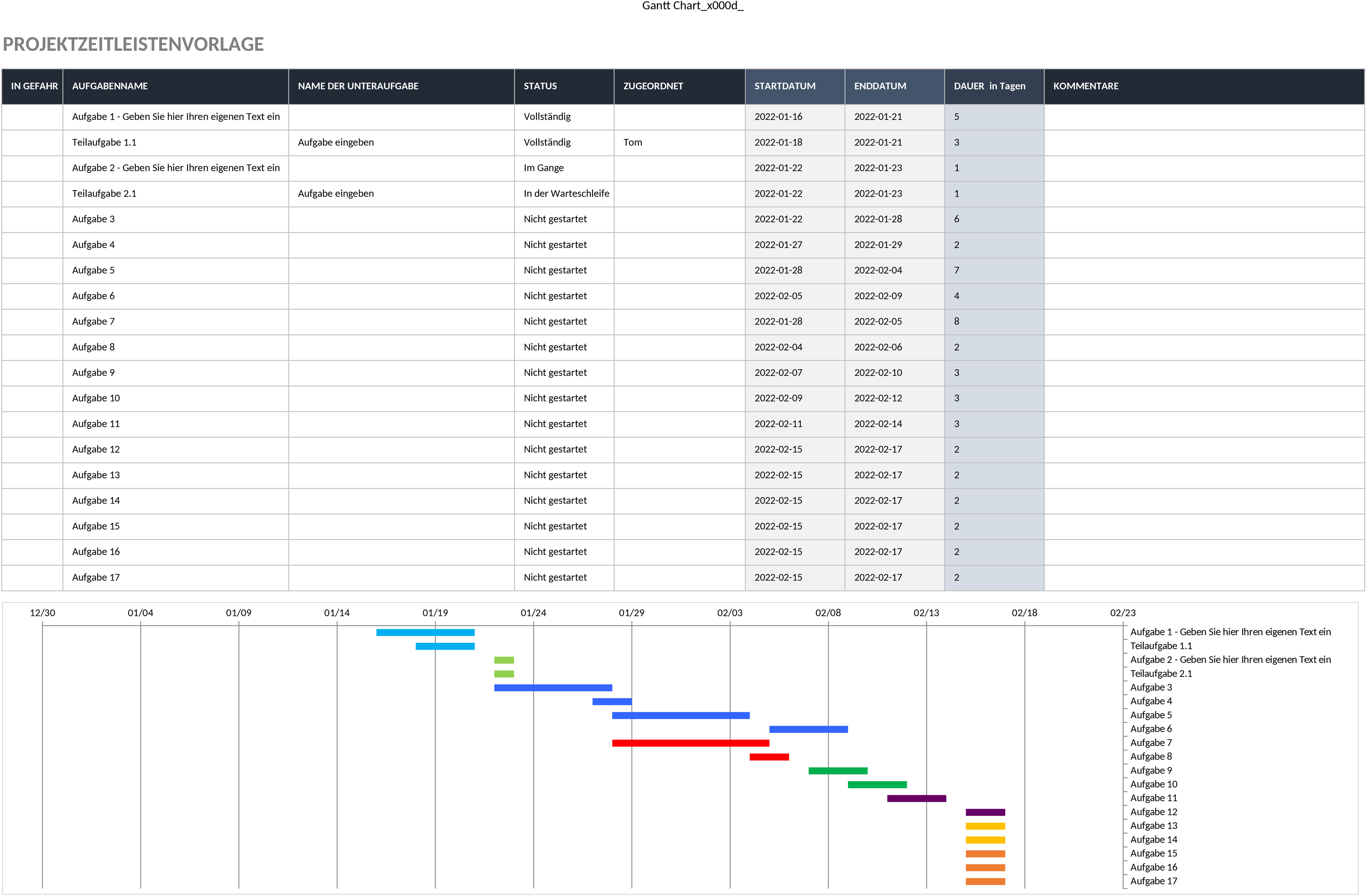
Task: Select status cell Im Gange
Action: click(564, 168)
